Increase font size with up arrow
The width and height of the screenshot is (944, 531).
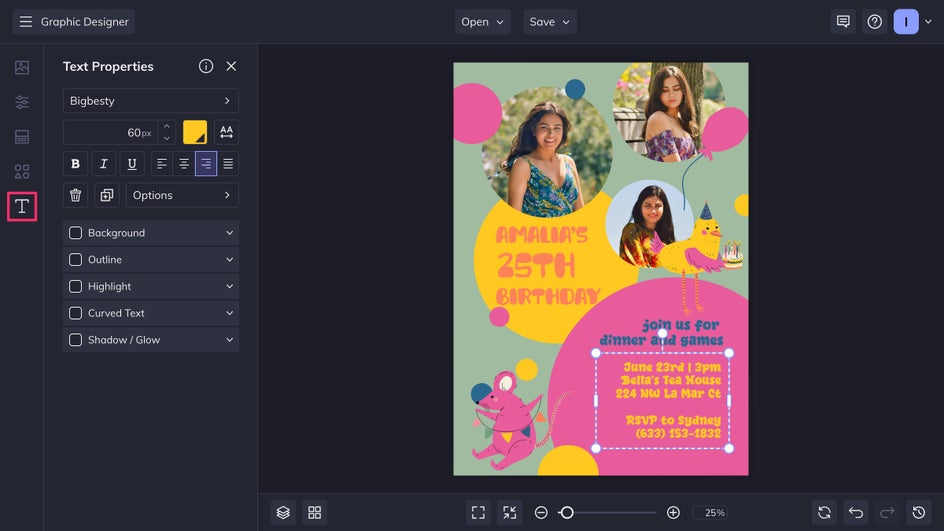[167, 126]
